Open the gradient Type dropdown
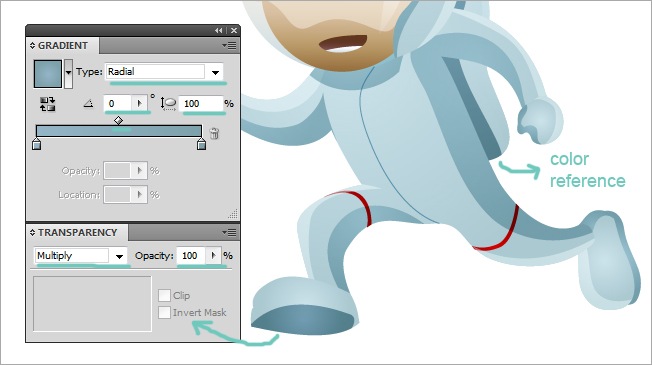The width and height of the screenshot is (652, 365). (x=215, y=72)
